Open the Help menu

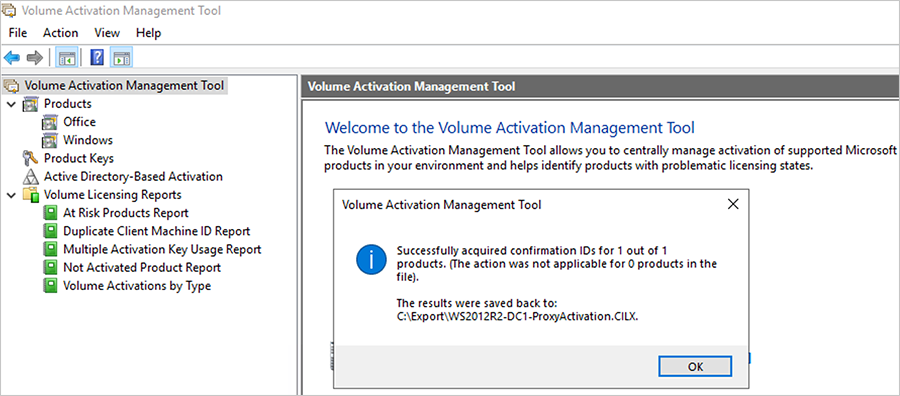pos(149,33)
